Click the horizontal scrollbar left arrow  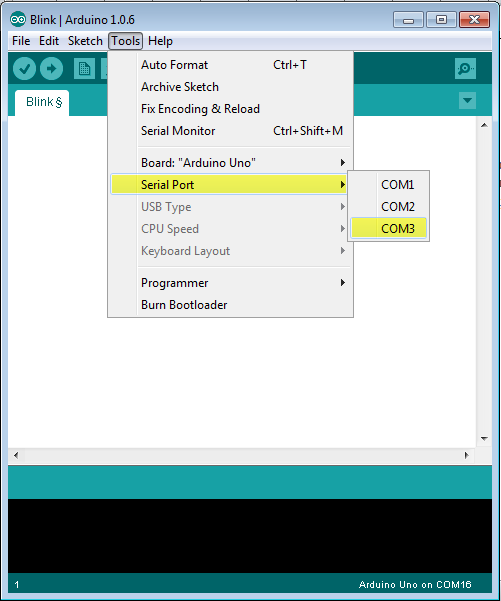(x=16, y=455)
